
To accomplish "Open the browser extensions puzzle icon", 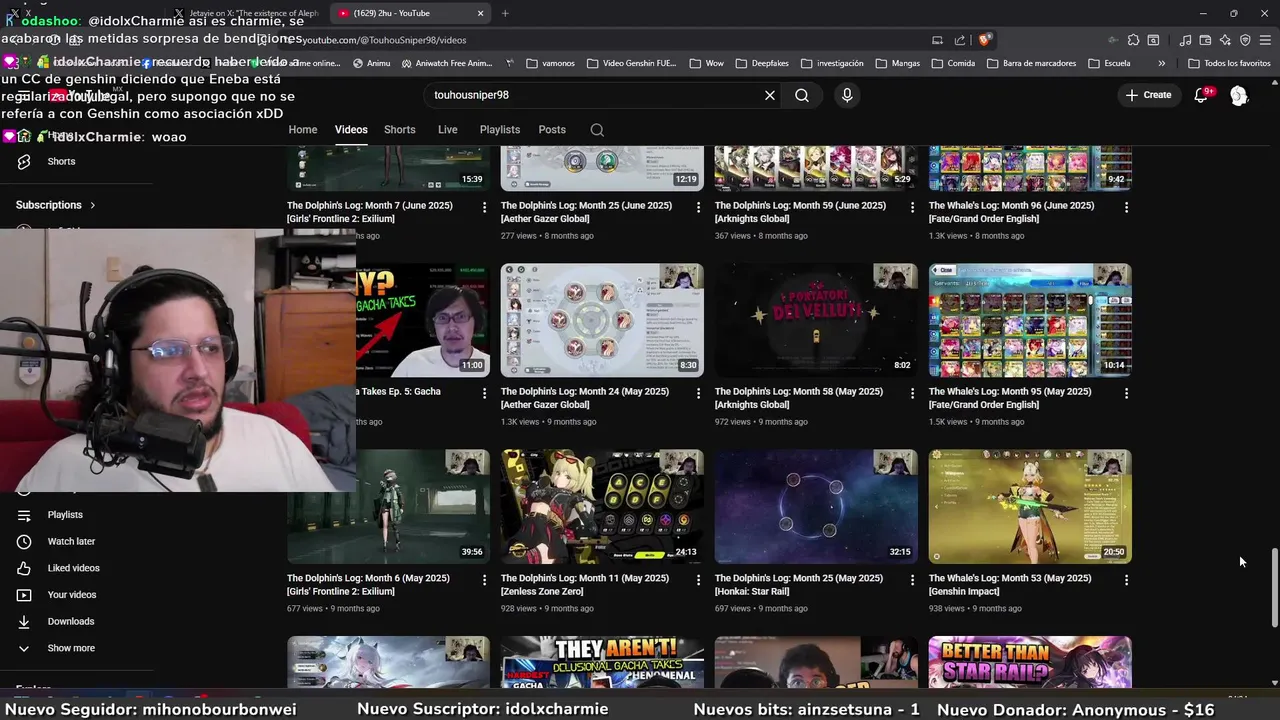I will click(1133, 40).
